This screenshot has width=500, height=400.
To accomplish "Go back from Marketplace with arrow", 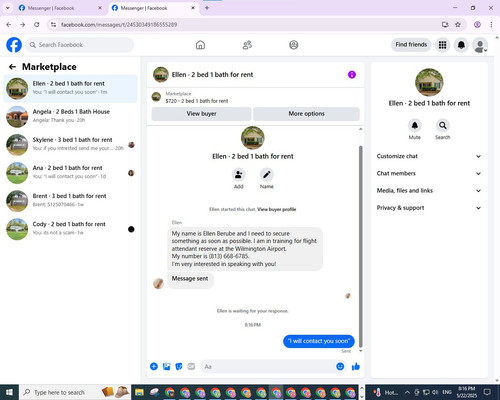I will coord(12,67).
